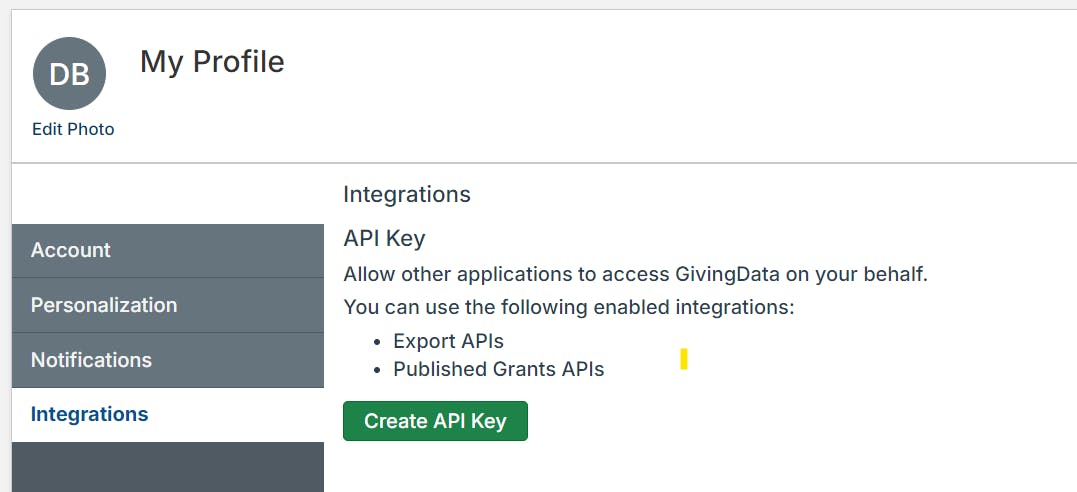1077x492 pixels.
Task: Click the yellow marker beside the integrations list
Action: click(x=684, y=359)
